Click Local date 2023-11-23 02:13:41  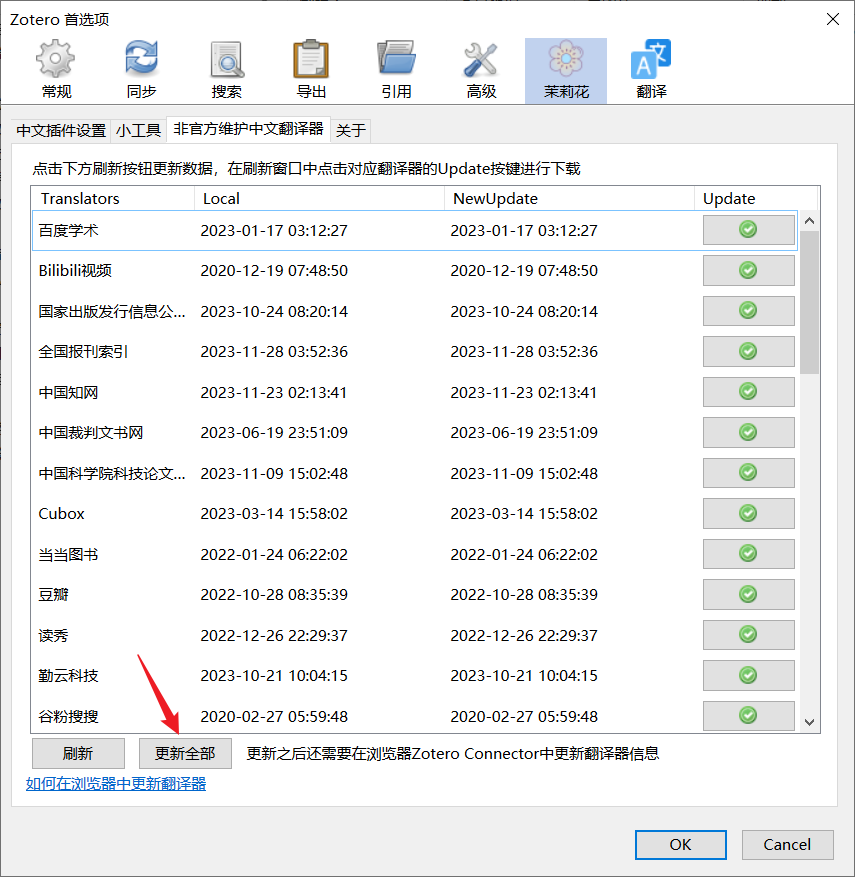tap(274, 393)
